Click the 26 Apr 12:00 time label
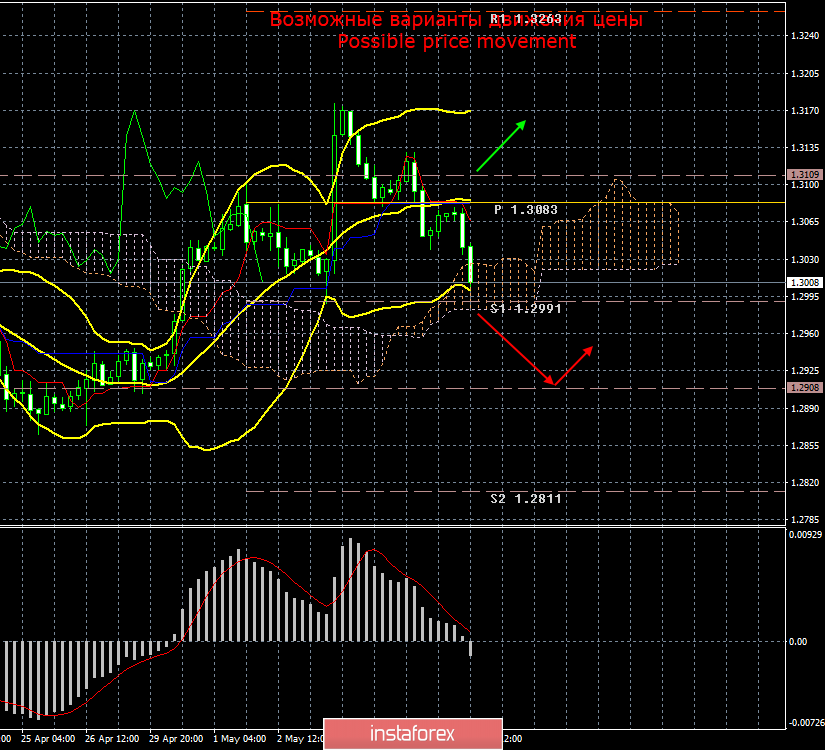Screen dimensions: 825x750 [112, 739]
